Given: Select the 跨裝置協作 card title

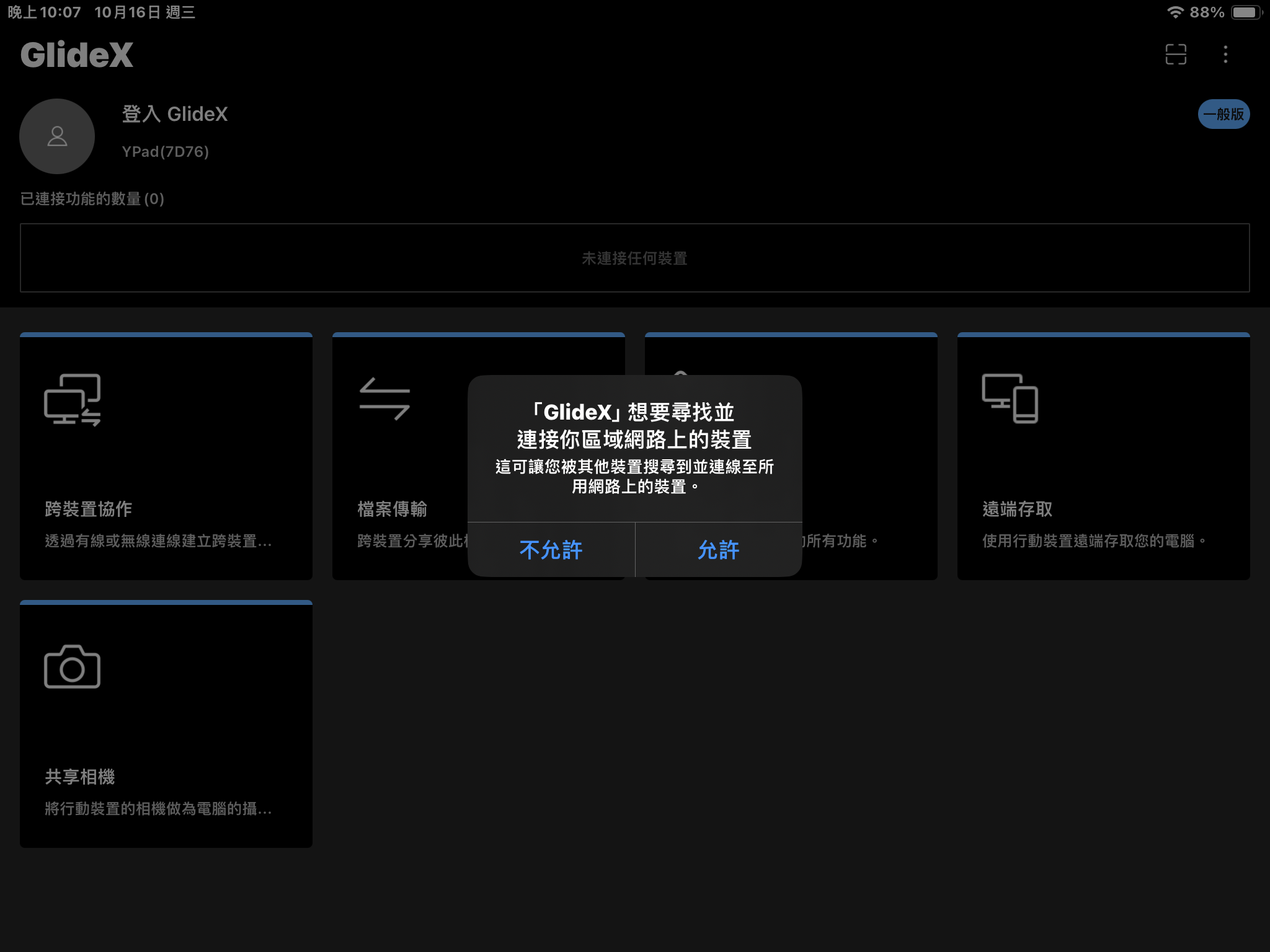Looking at the screenshot, I should [x=89, y=509].
